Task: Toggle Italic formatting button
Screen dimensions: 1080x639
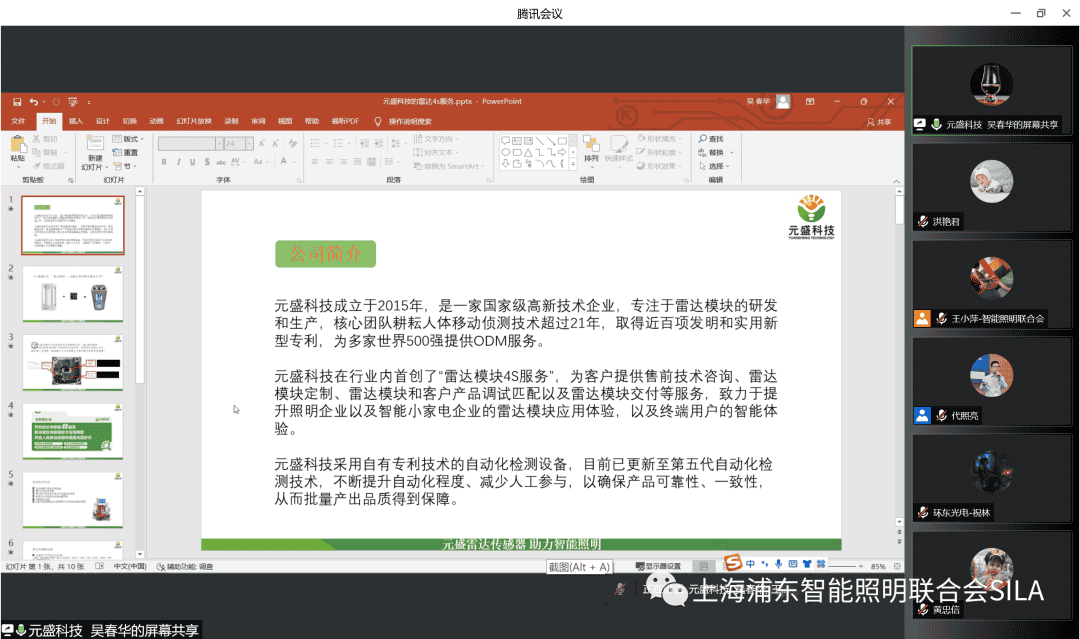Action: click(x=179, y=162)
